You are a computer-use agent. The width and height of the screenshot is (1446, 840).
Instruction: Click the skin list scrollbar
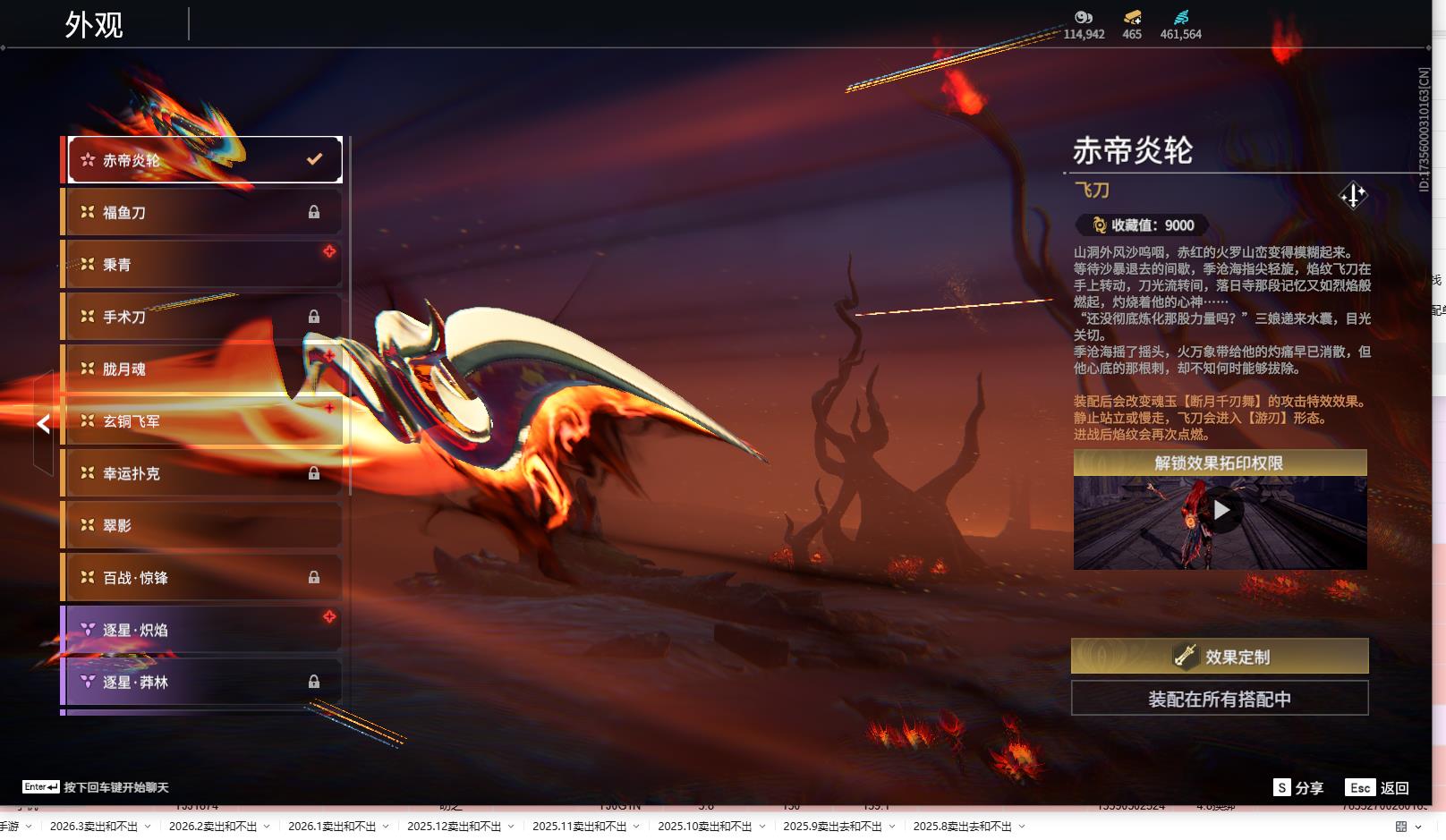pos(349,316)
